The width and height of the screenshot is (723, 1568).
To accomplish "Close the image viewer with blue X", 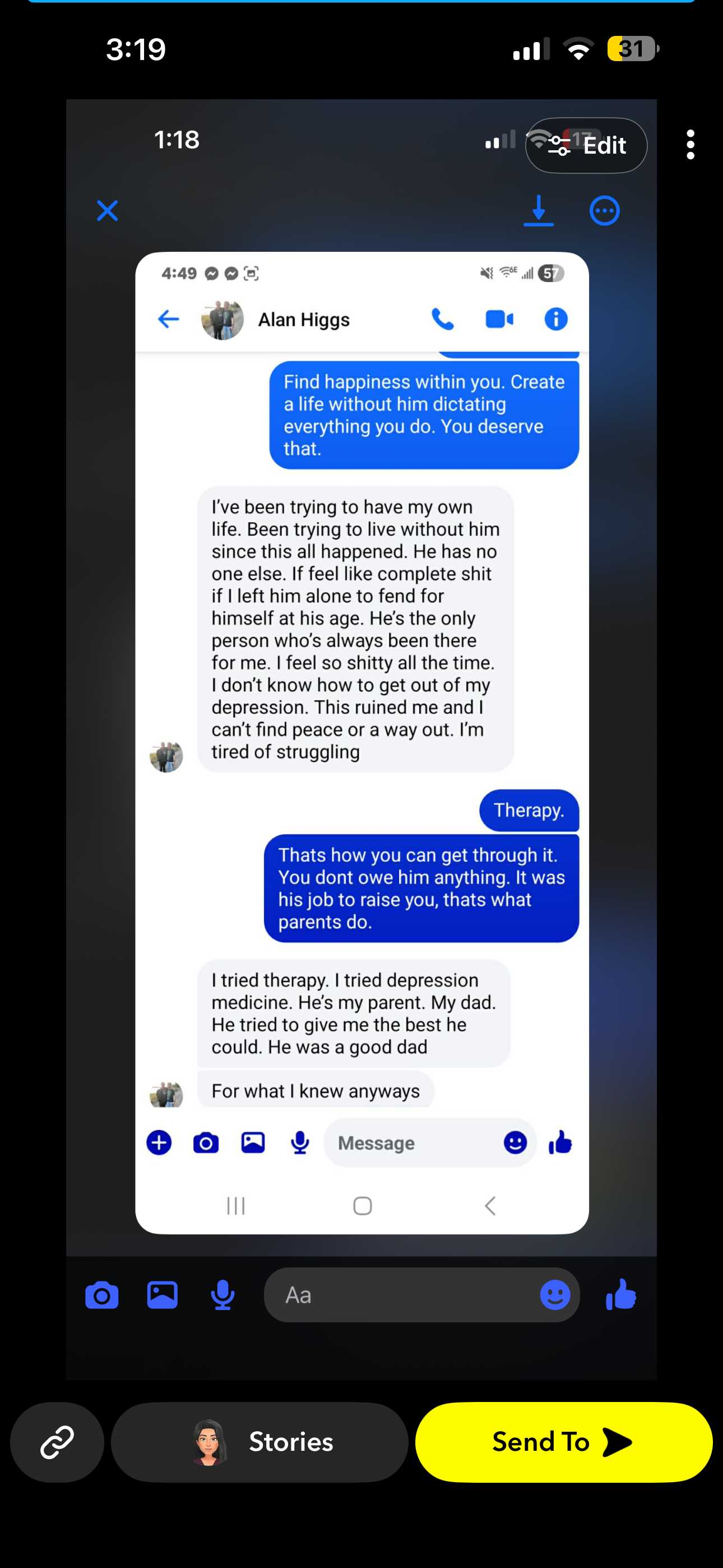I will [107, 211].
